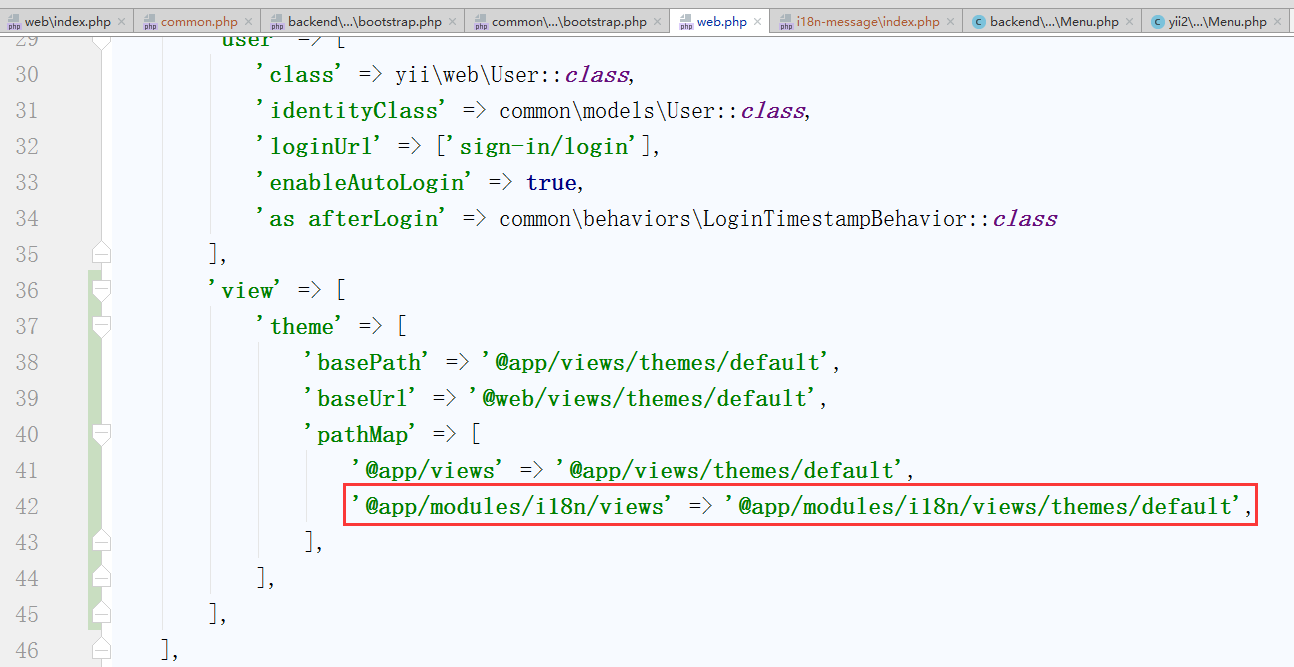Close the web\index.php tab

tap(122, 21)
